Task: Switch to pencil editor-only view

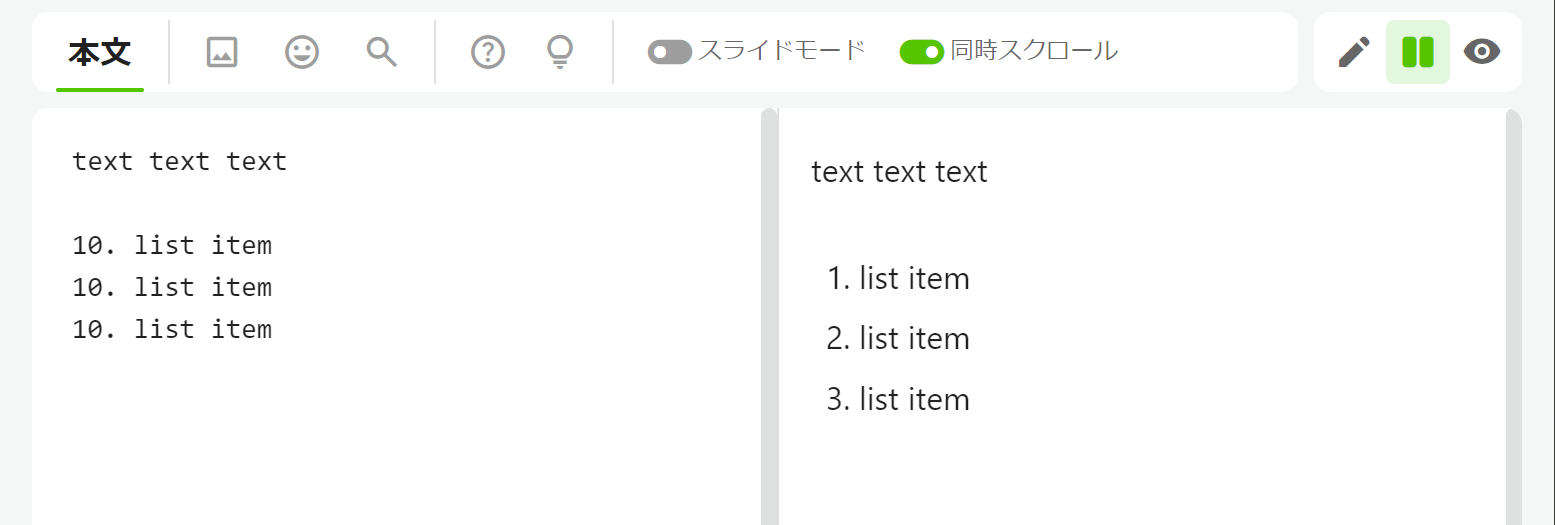Action: coord(1354,52)
